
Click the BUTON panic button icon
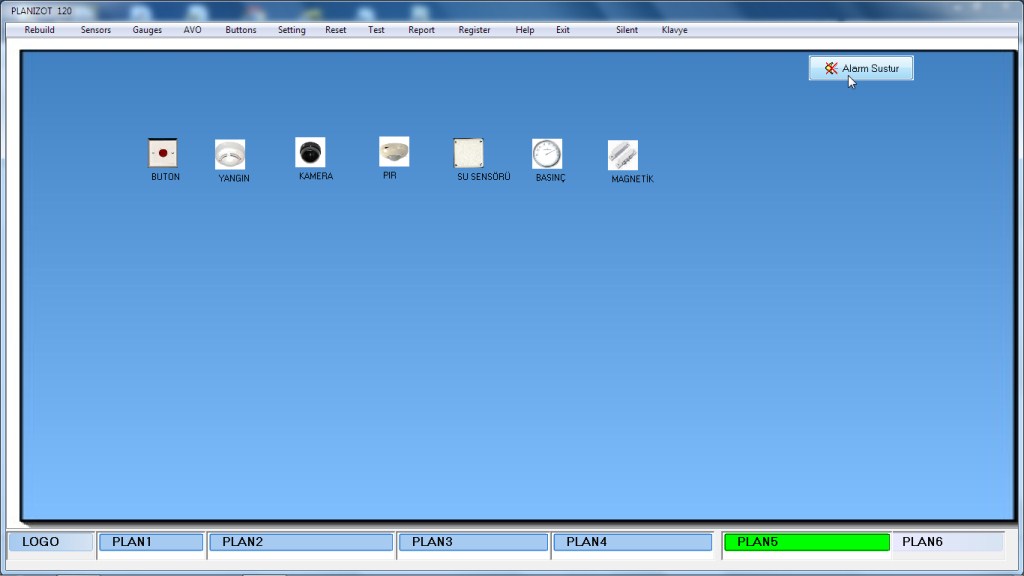pos(162,153)
